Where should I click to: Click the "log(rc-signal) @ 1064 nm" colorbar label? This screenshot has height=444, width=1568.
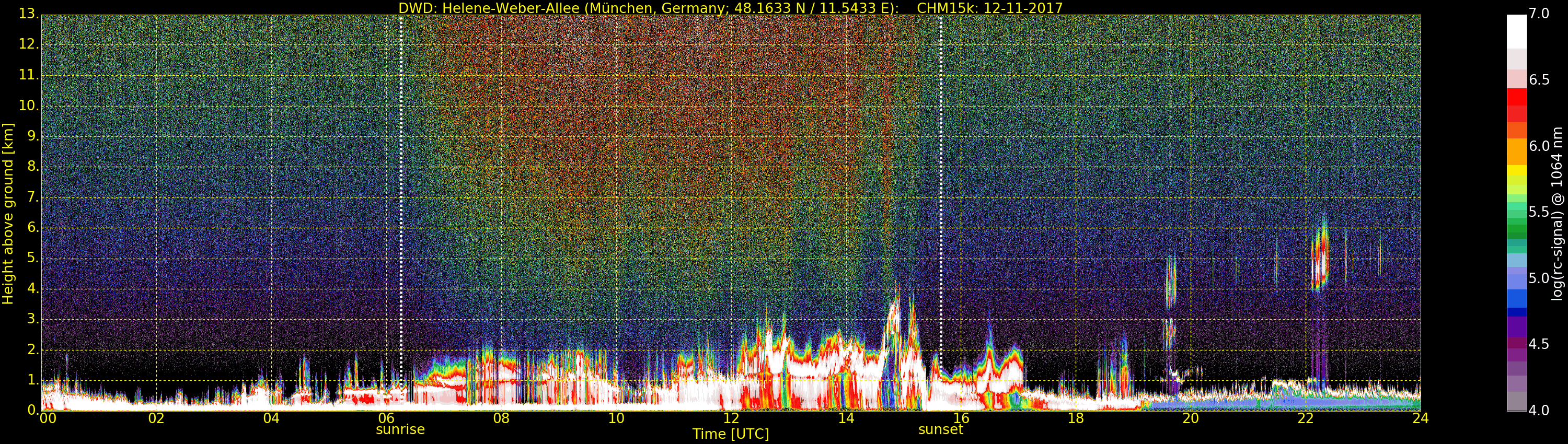1557,214
